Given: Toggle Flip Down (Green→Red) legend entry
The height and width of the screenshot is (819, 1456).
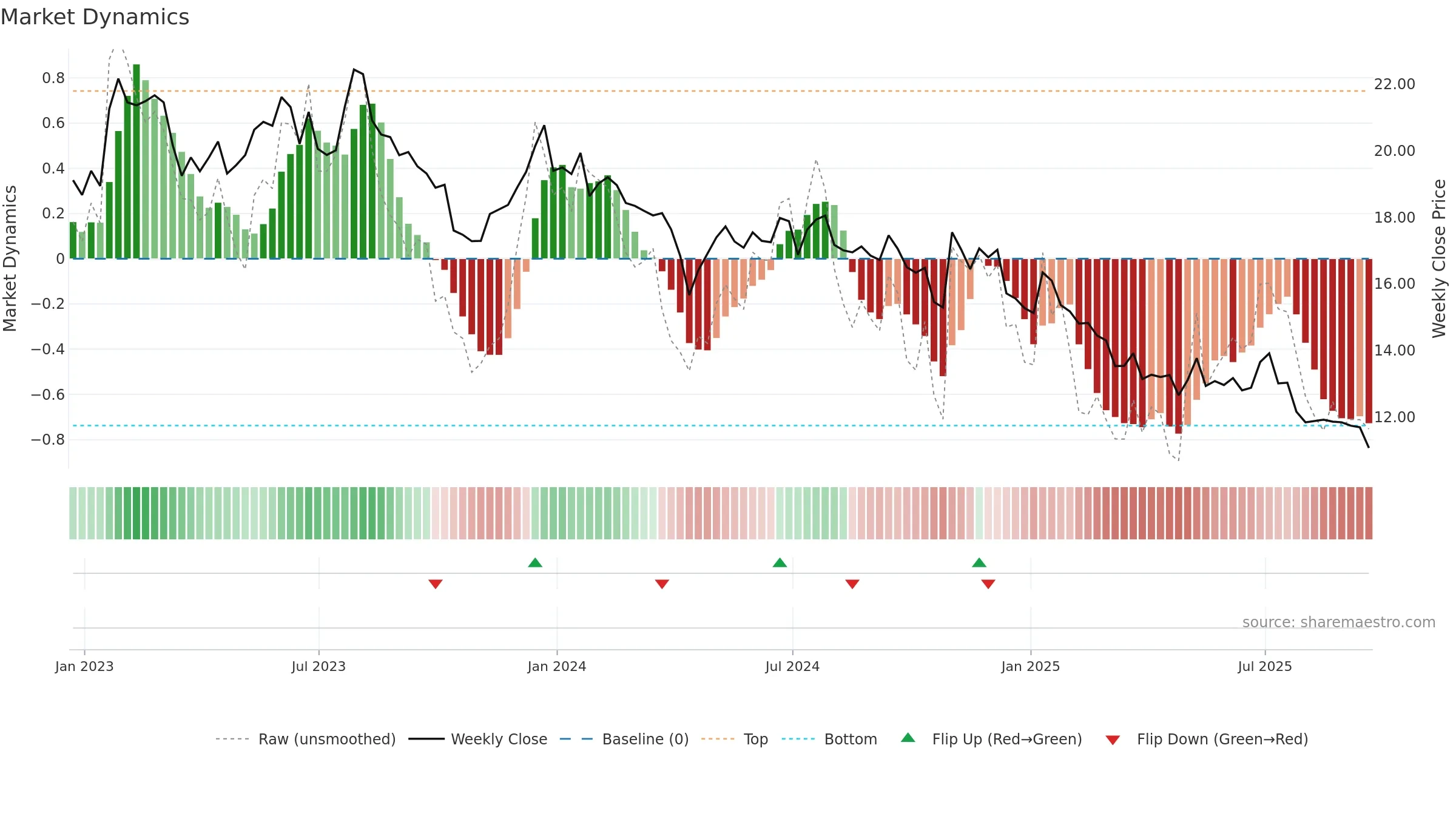Looking at the screenshot, I should pos(1206,739).
